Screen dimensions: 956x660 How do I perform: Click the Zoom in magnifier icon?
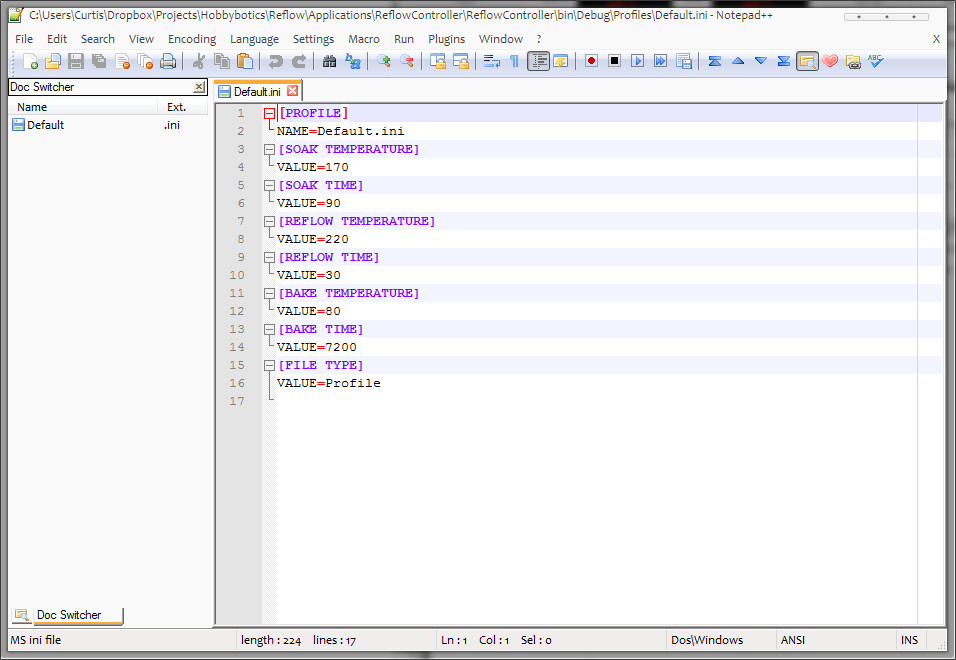click(383, 61)
